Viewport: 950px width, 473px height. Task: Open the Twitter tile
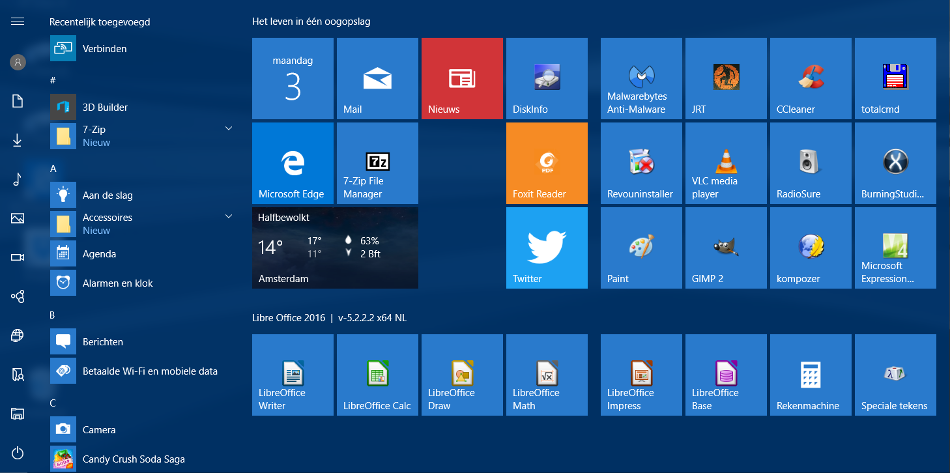[x=547, y=248]
